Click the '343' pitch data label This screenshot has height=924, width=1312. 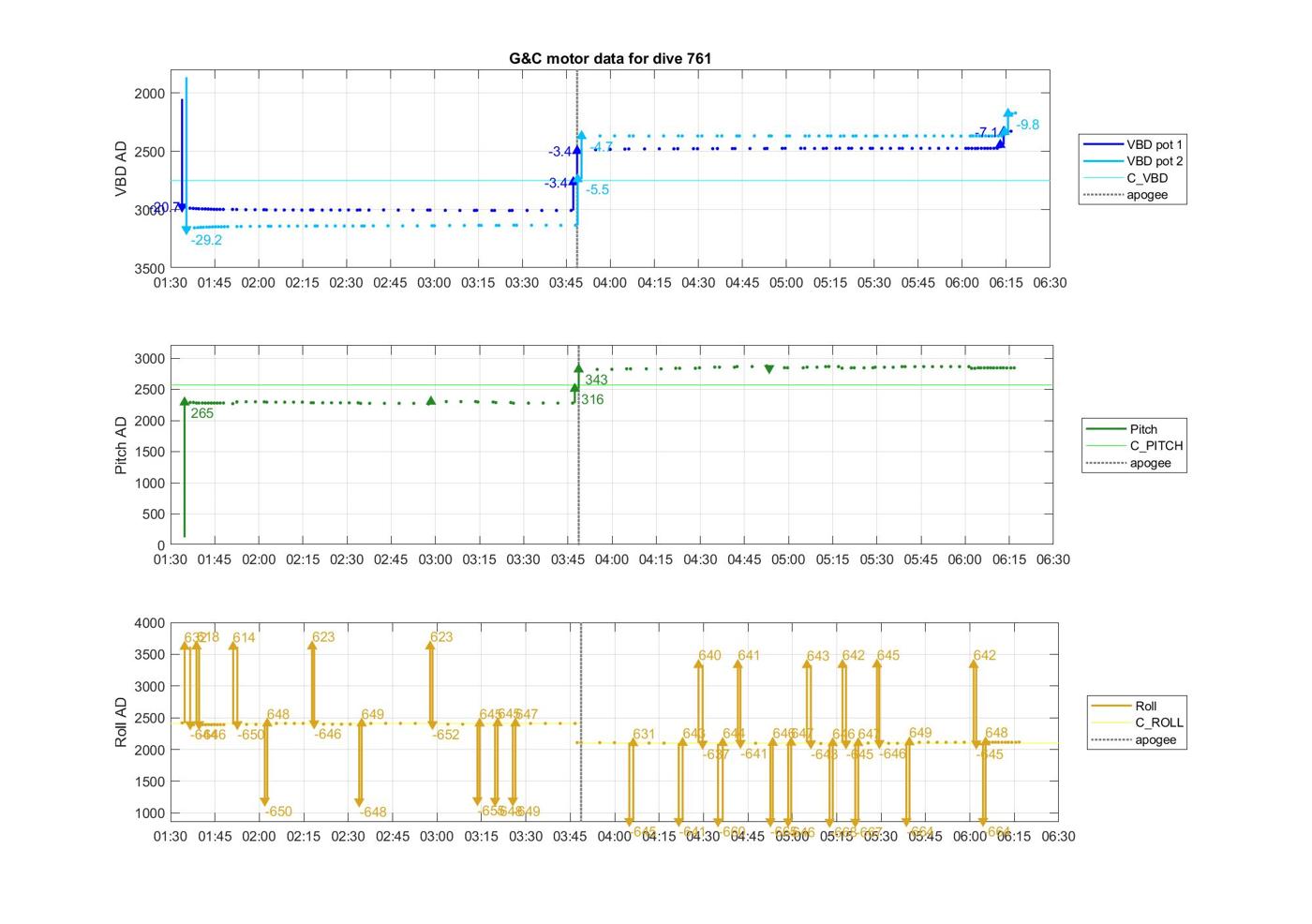(x=596, y=380)
